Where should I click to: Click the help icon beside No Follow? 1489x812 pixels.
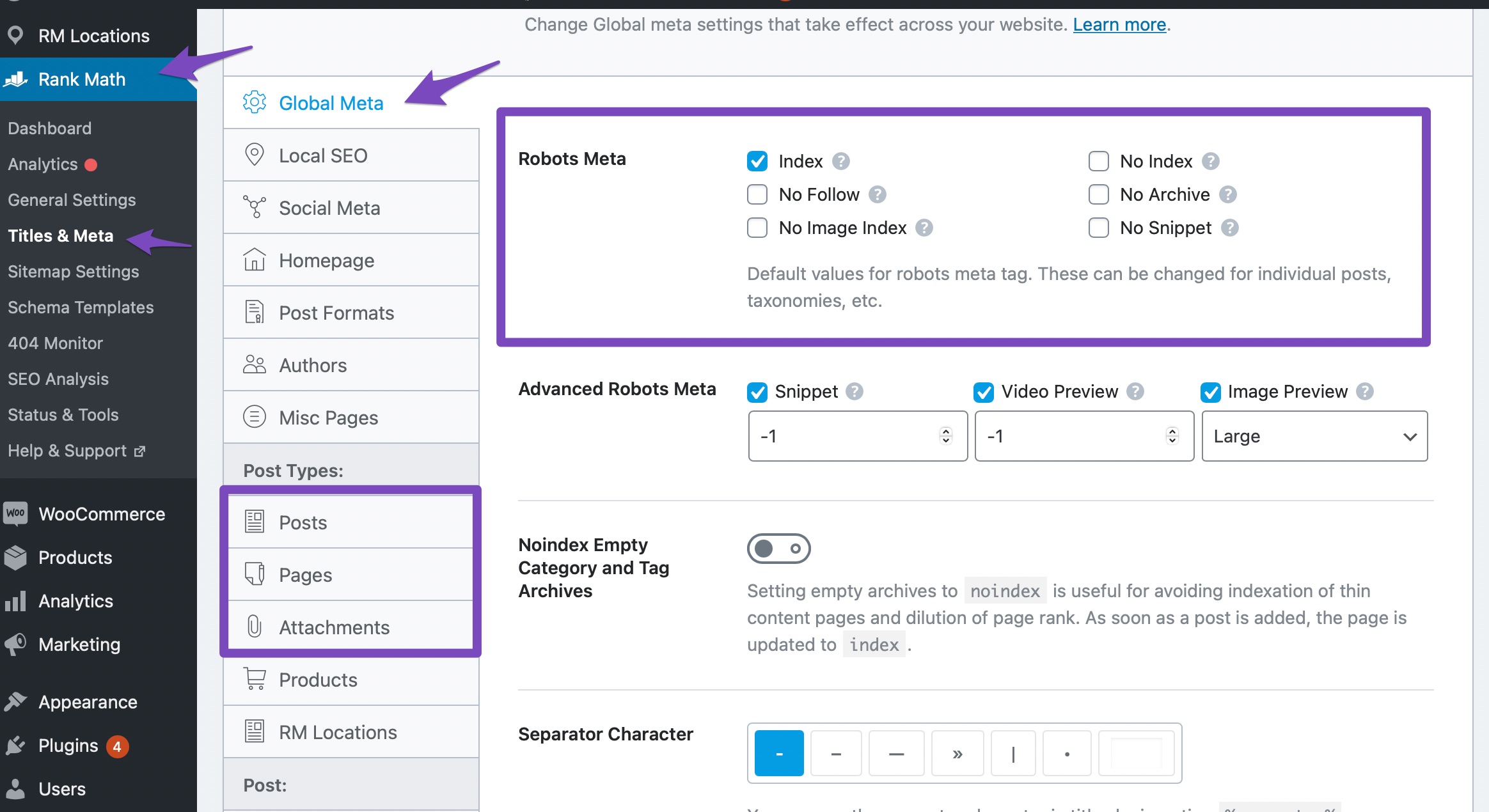point(878,194)
